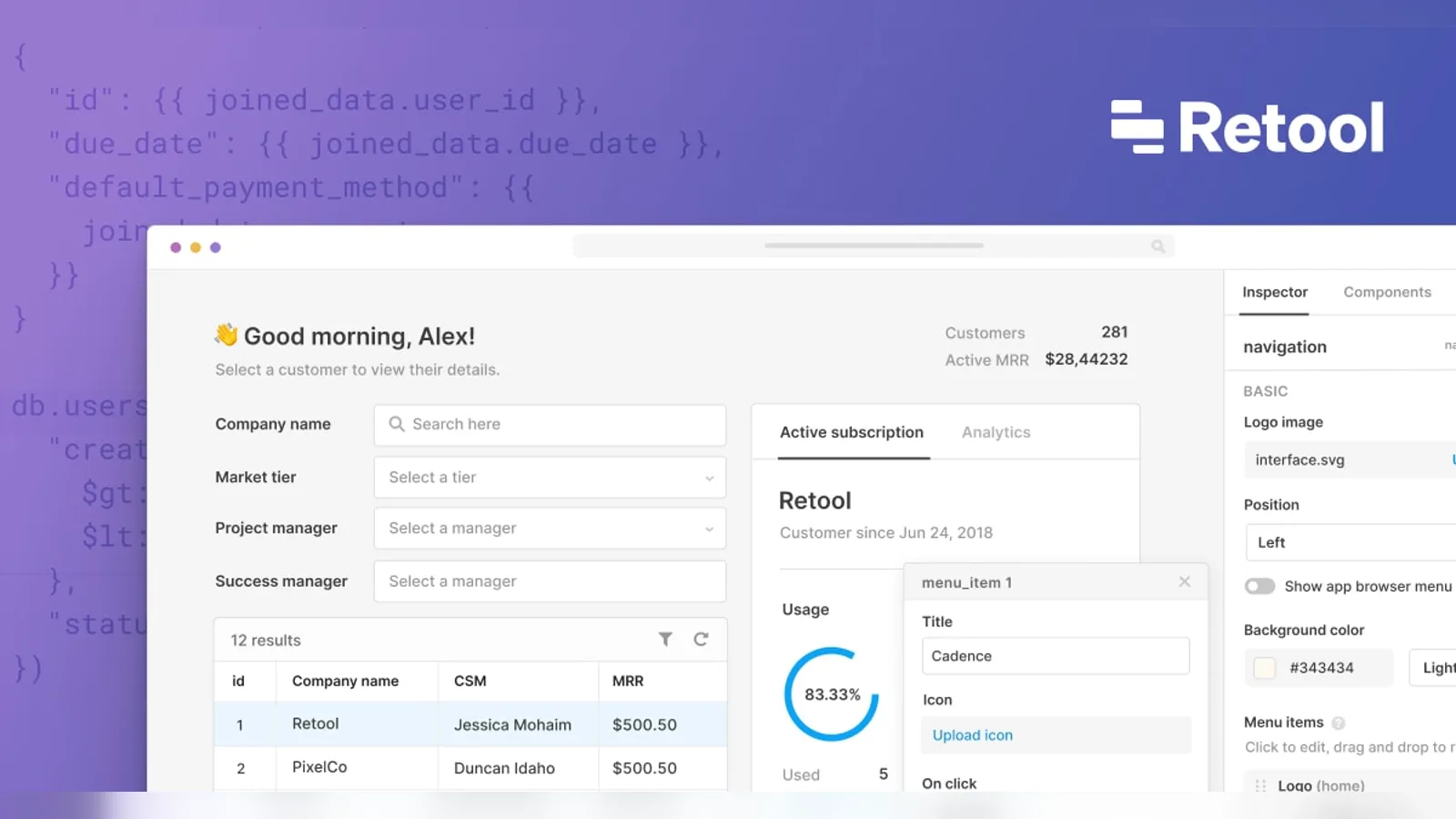Click the Upload icon link
This screenshot has width=1456, height=819.
tap(972, 735)
